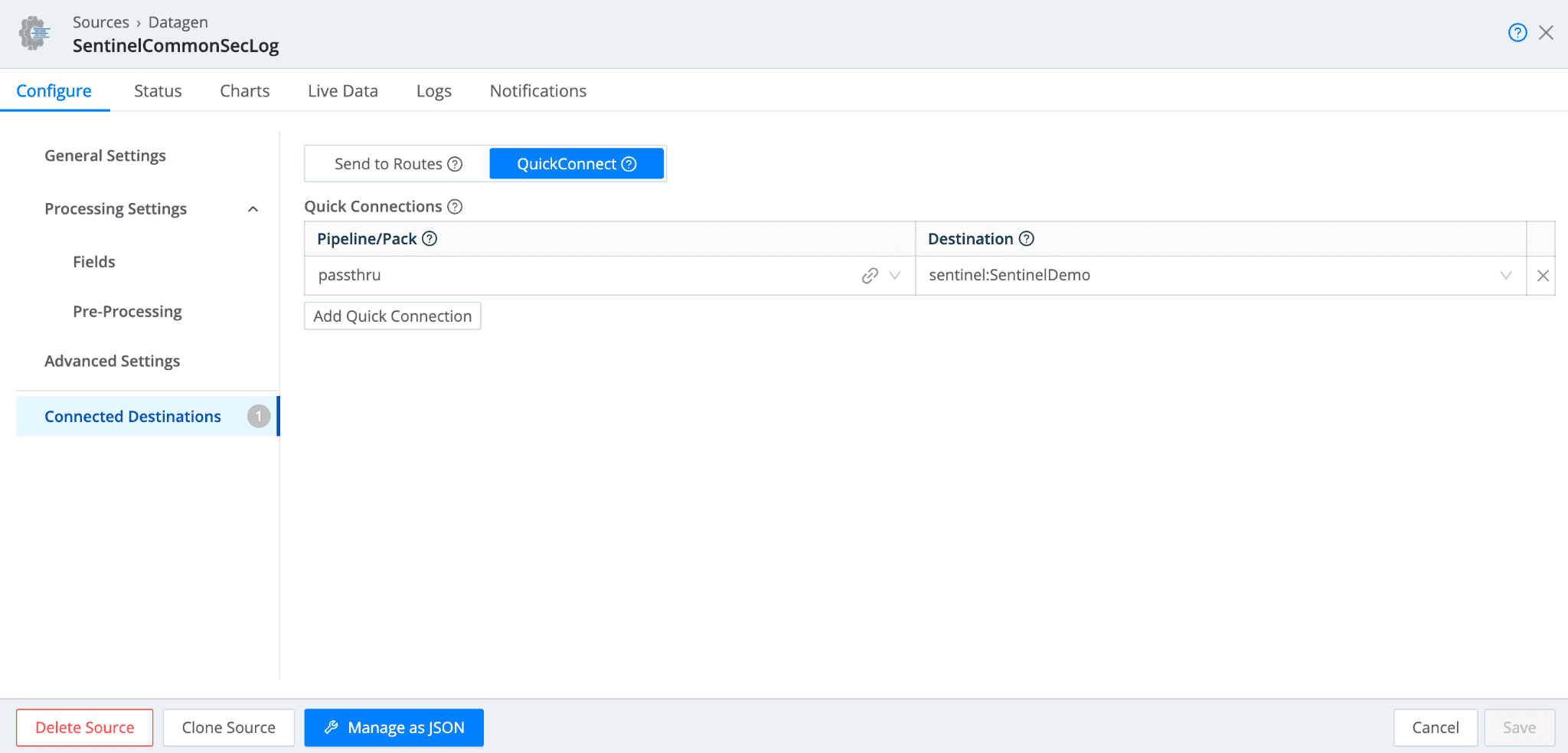
Task: Click help icon next to Send to Routes
Action: tap(455, 164)
